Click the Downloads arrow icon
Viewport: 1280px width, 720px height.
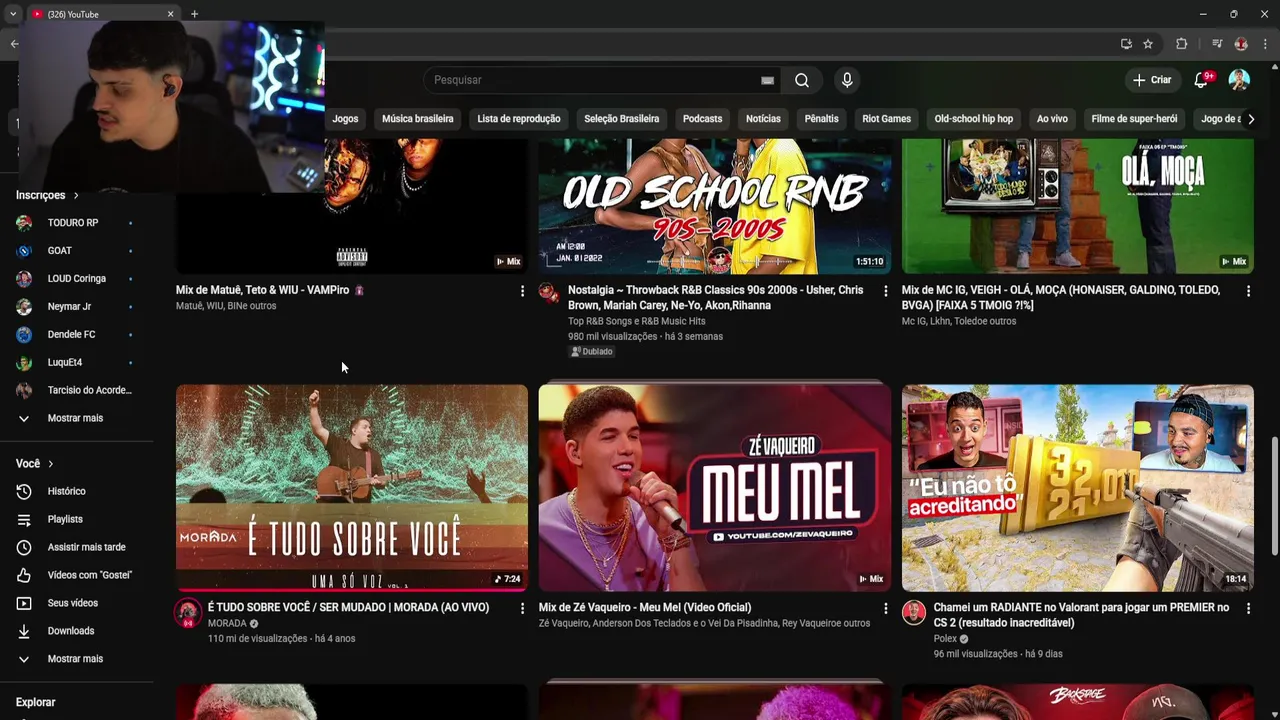[x=24, y=631]
